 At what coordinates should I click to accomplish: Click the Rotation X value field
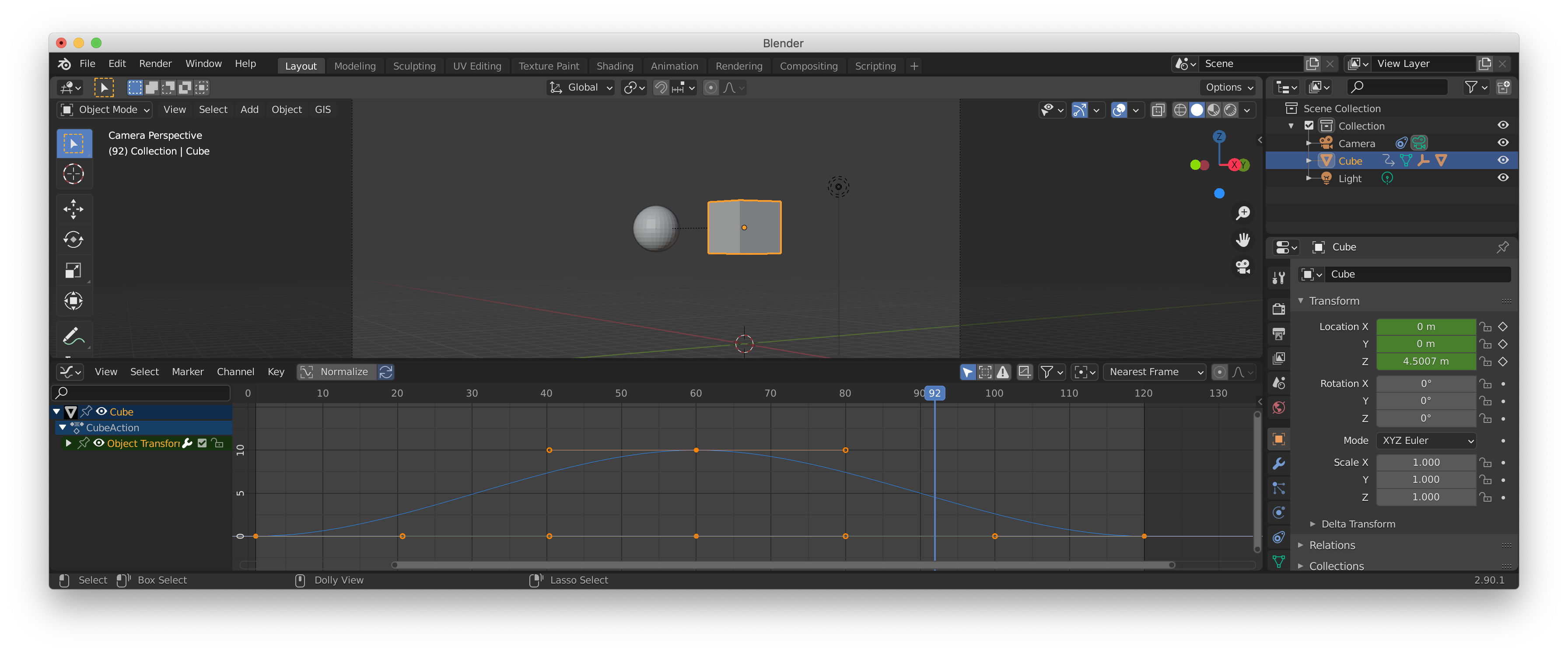1425,383
